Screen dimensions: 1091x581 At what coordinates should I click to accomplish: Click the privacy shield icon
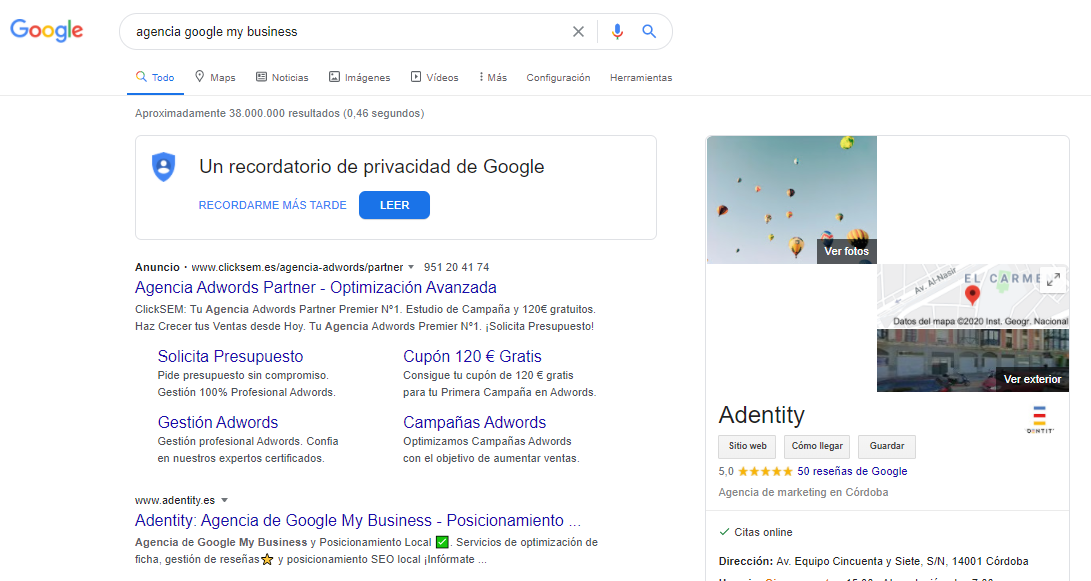click(x=163, y=167)
